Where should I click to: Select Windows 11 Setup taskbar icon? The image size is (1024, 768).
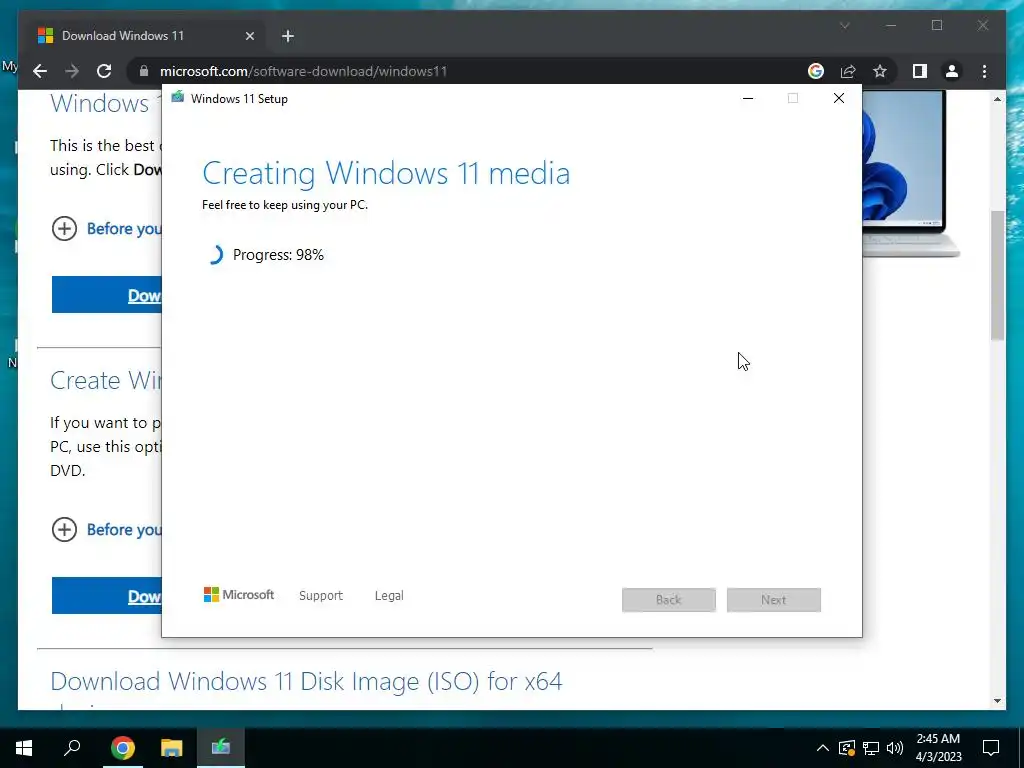(x=221, y=748)
